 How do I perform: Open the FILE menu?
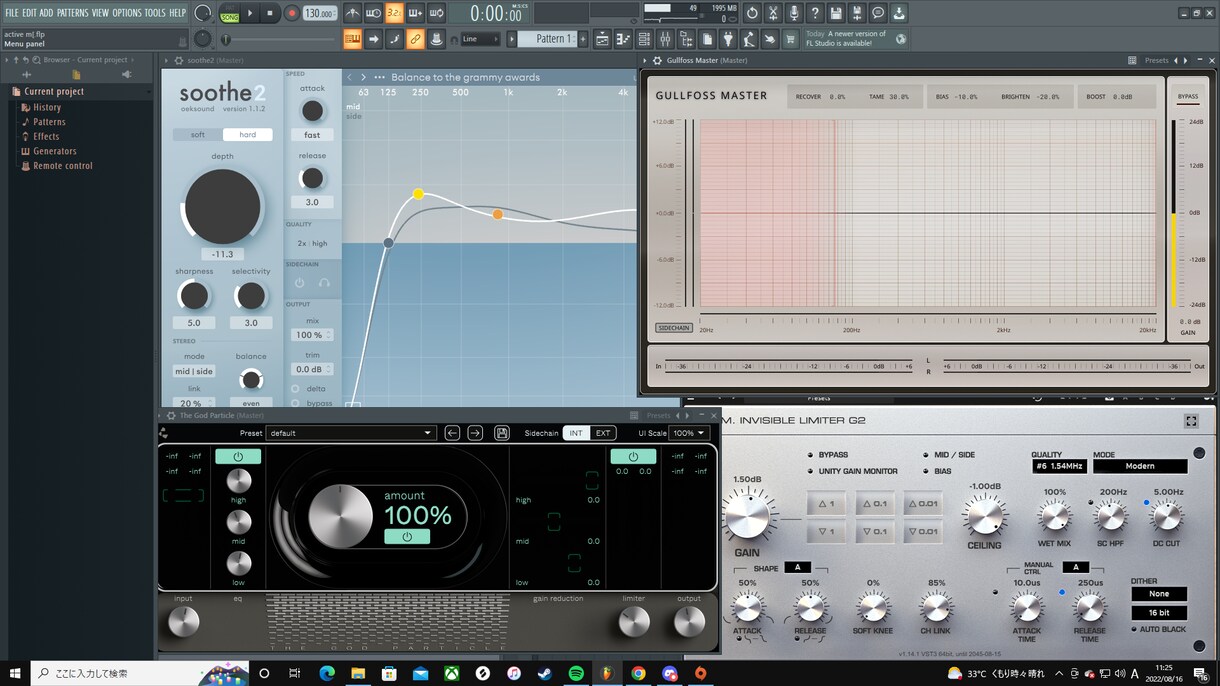[x=12, y=12]
